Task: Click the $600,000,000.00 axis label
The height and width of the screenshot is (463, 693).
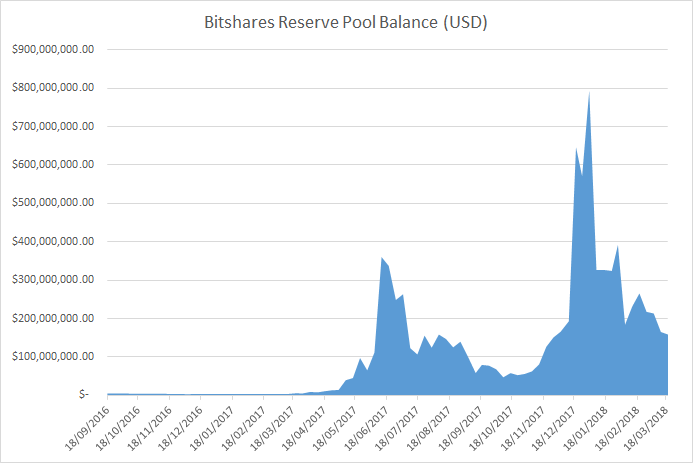Action: coord(53,164)
